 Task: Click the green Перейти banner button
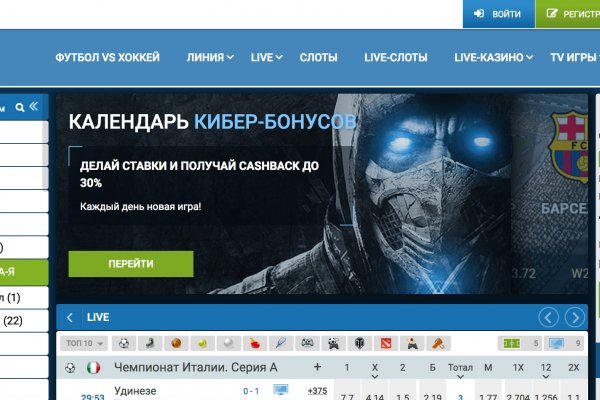pos(131,264)
